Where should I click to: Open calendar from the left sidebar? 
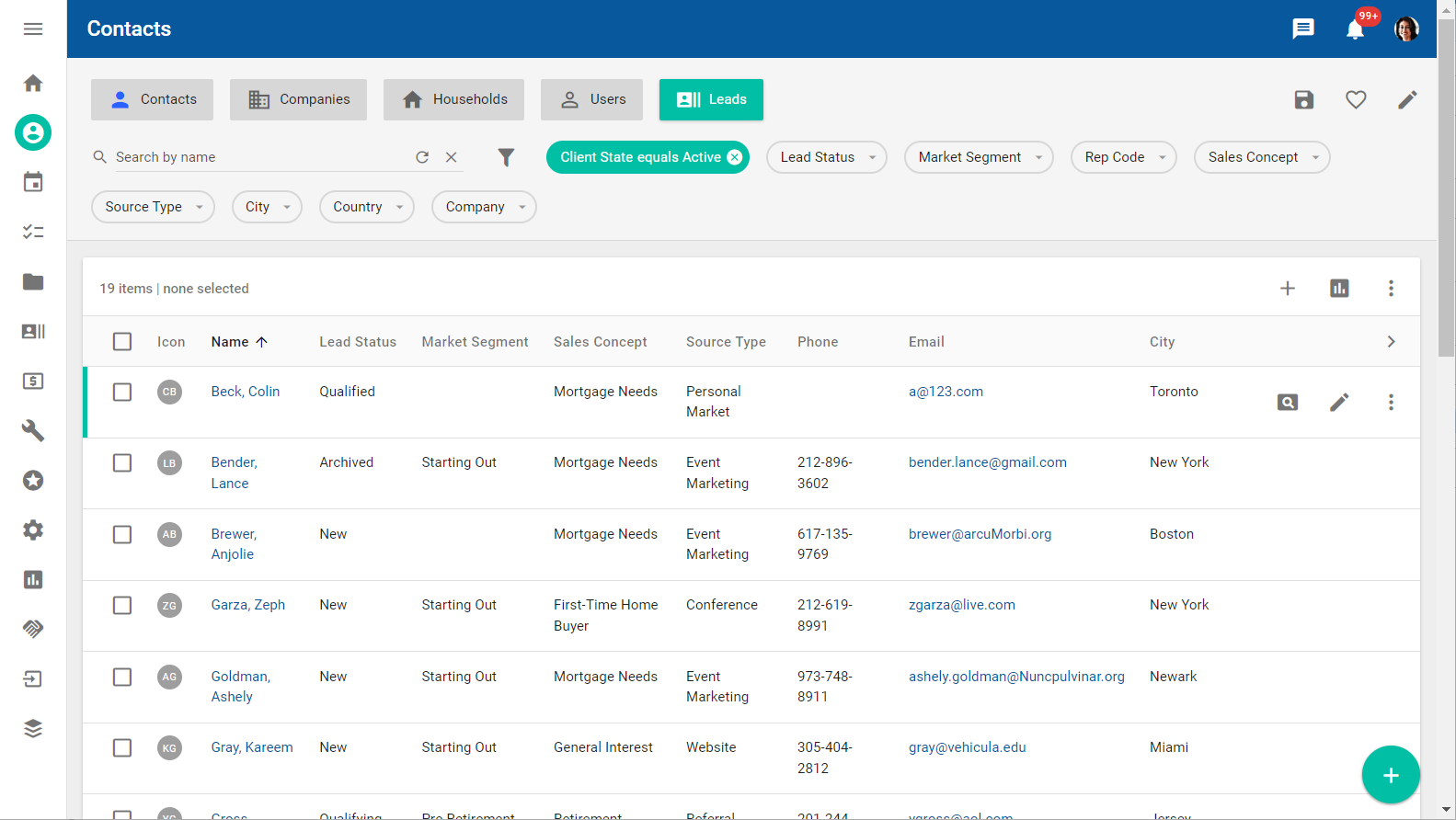(33, 182)
